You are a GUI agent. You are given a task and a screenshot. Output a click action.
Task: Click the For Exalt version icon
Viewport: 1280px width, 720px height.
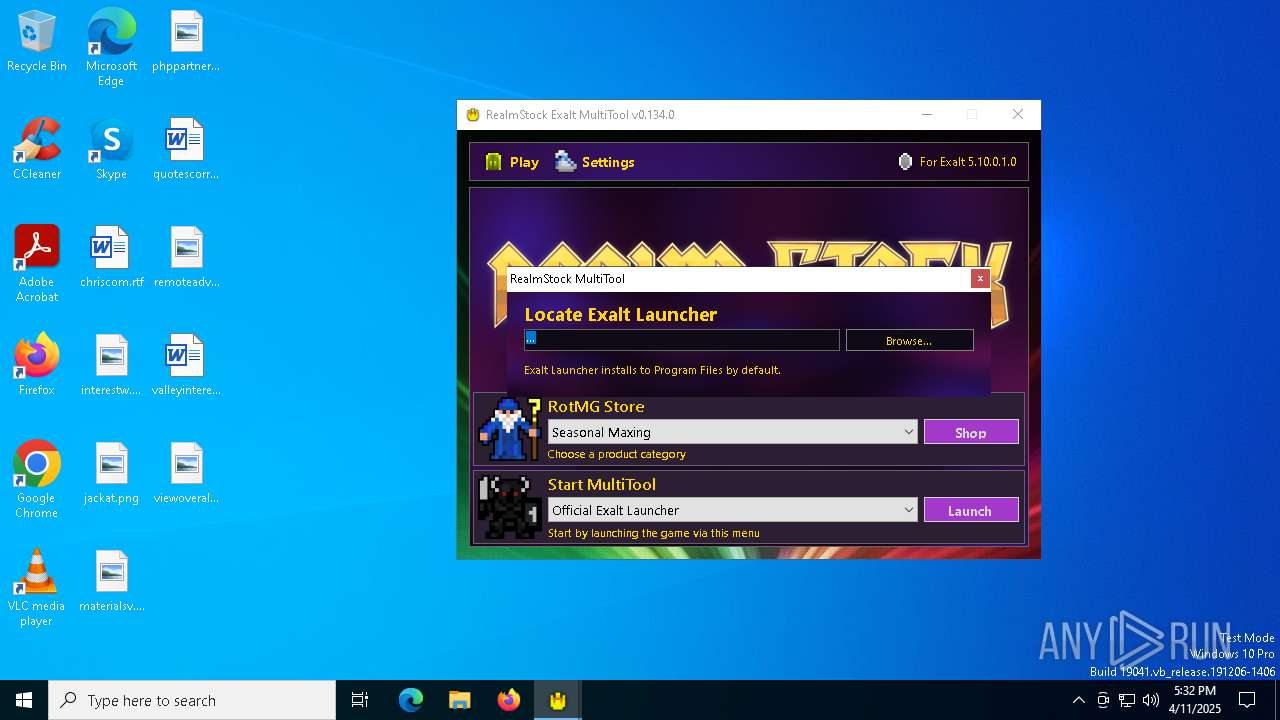click(x=905, y=161)
